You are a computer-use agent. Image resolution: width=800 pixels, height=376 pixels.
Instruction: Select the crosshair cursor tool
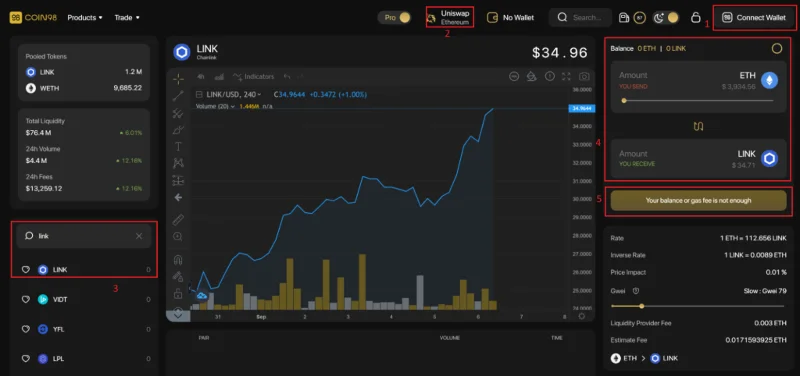click(x=178, y=79)
